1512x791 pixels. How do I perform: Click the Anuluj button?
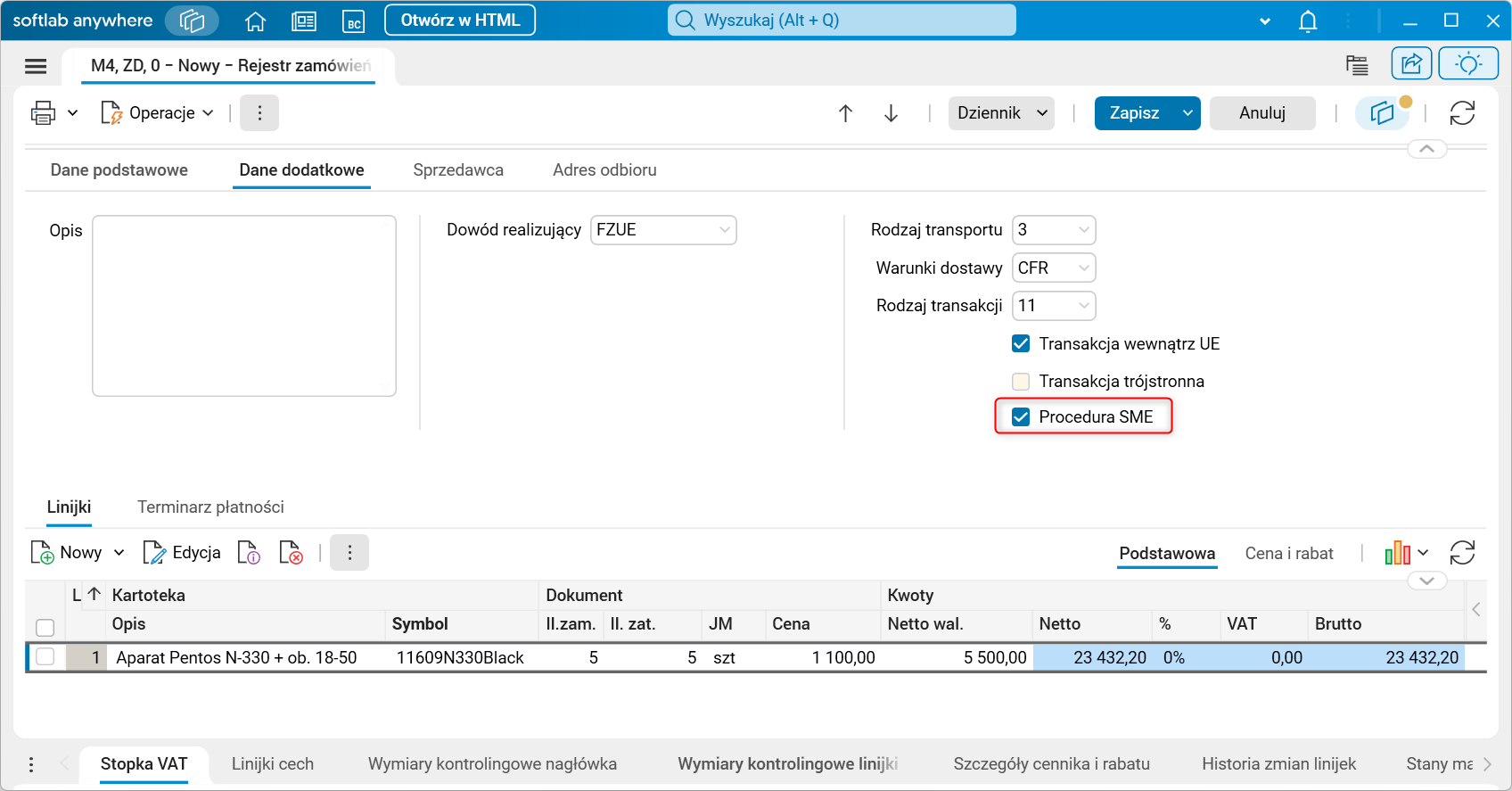click(1262, 113)
